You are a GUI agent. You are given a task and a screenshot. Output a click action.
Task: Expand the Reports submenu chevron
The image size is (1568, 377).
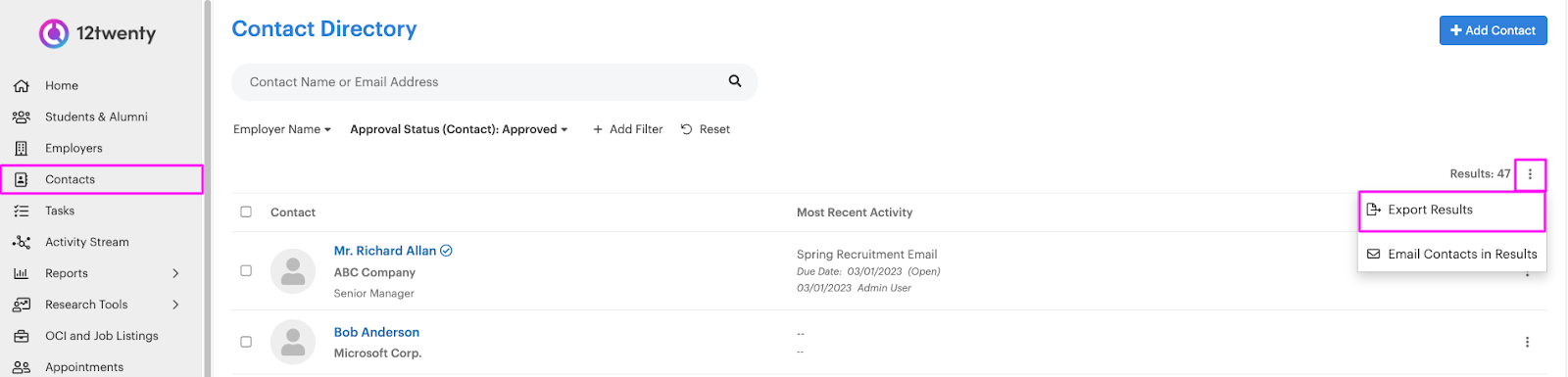tap(176, 274)
